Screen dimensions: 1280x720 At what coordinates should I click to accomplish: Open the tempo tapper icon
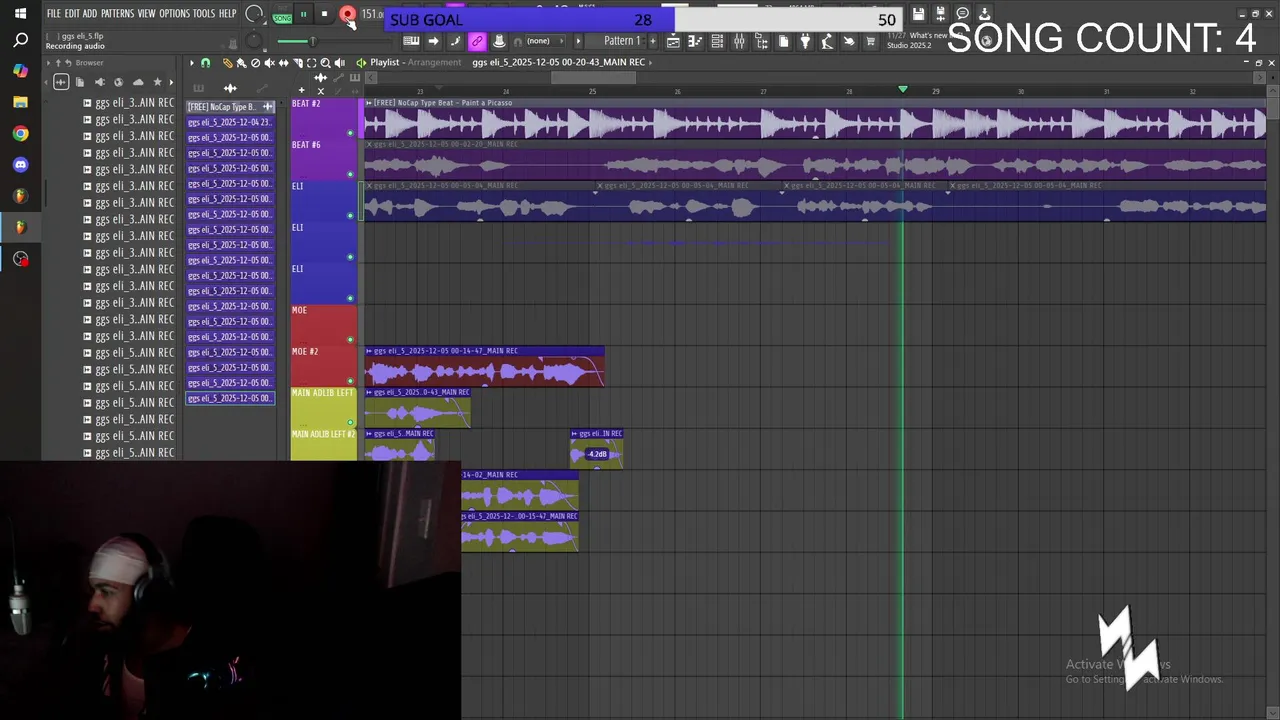[827, 41]
